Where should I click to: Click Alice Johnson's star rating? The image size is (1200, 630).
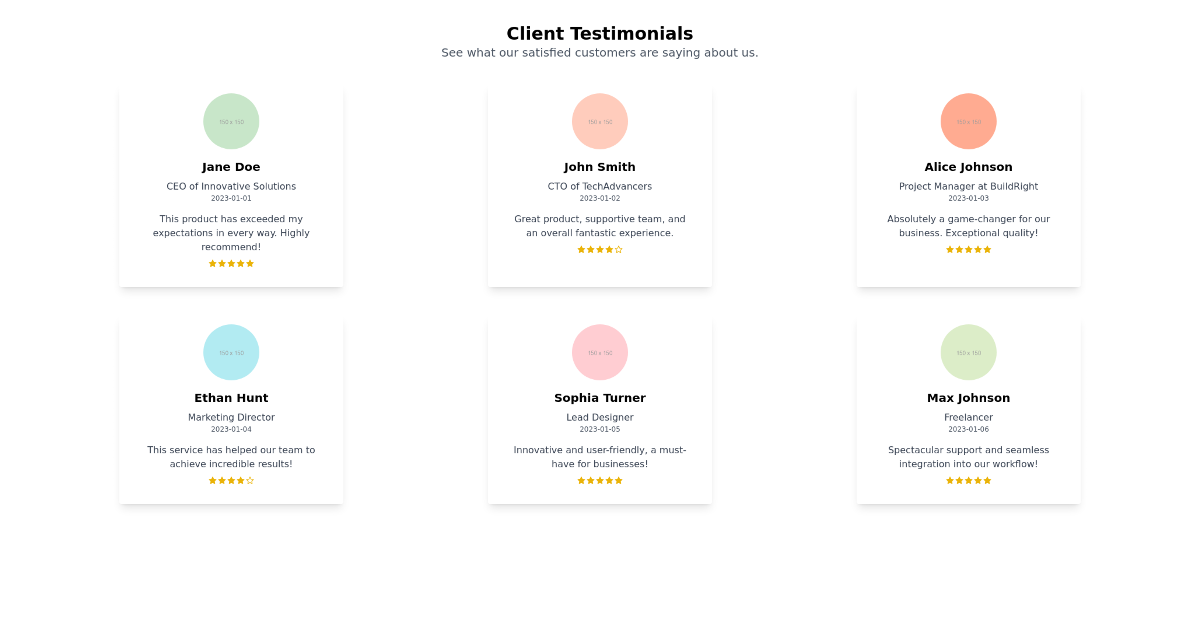coord(968,250)
